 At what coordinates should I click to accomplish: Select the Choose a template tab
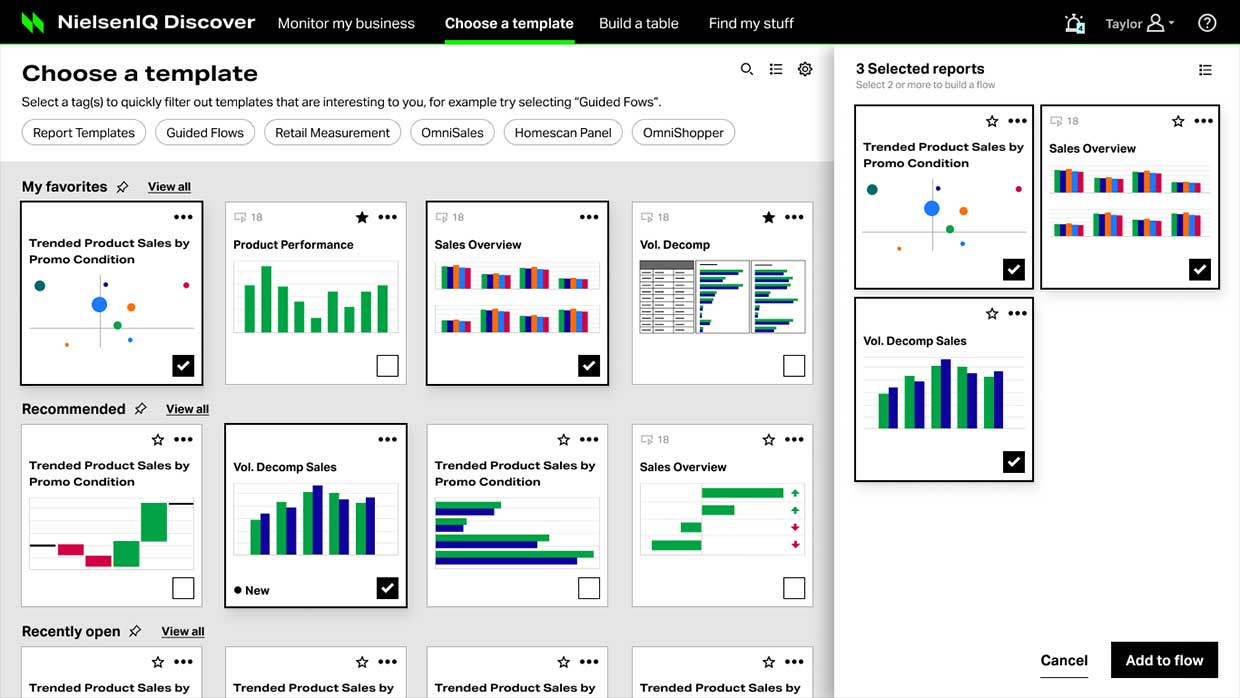(x=509, y=23)
